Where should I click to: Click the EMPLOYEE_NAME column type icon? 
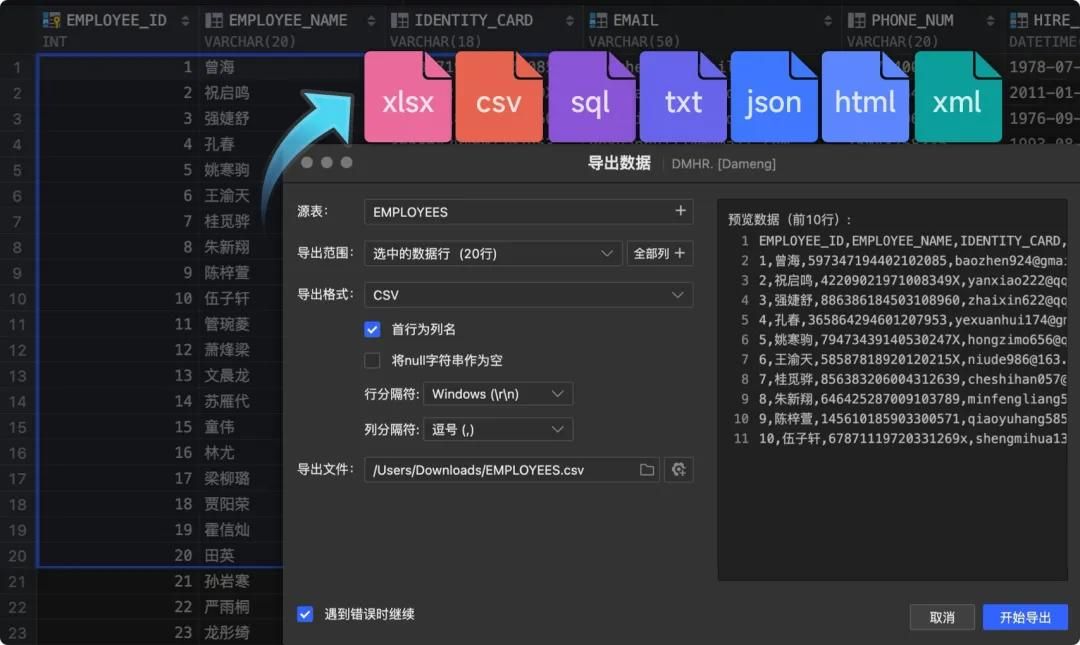click(214, 21)
